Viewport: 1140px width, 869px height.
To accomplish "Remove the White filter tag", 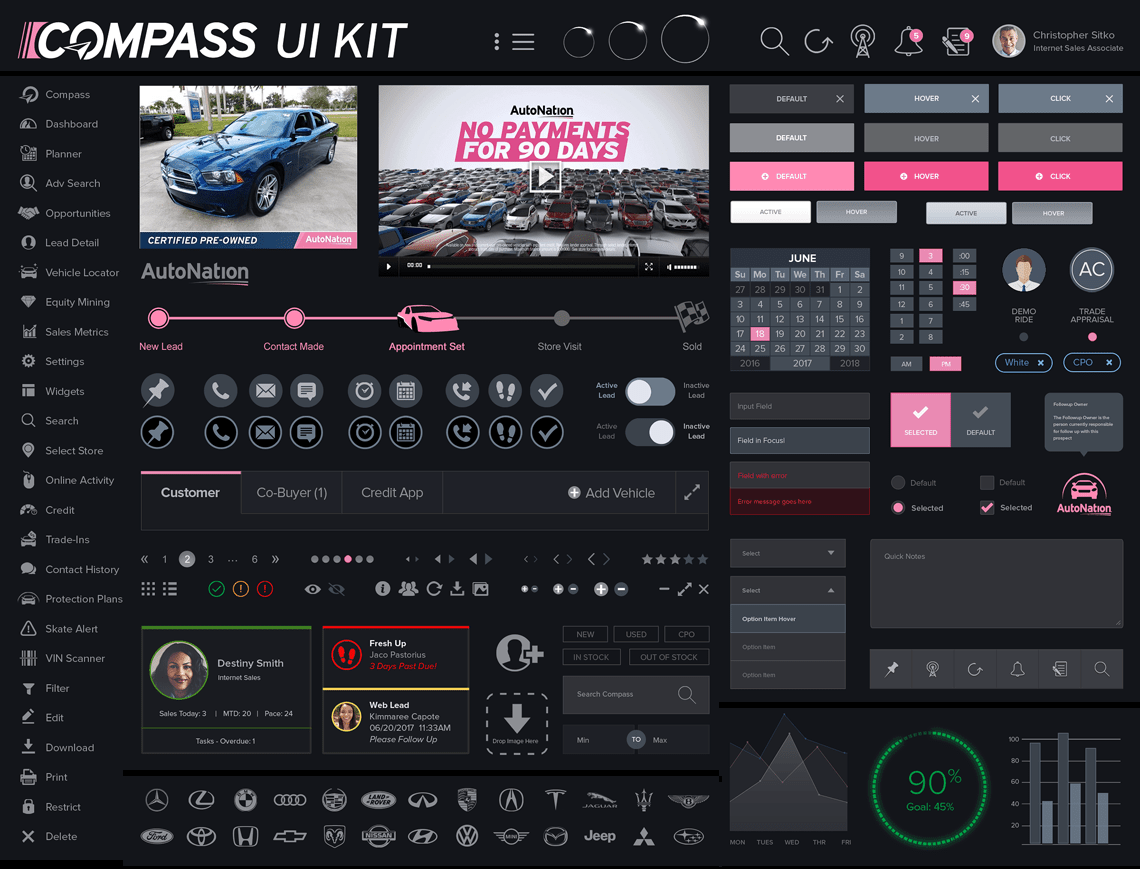I will tap(1040, 362).
